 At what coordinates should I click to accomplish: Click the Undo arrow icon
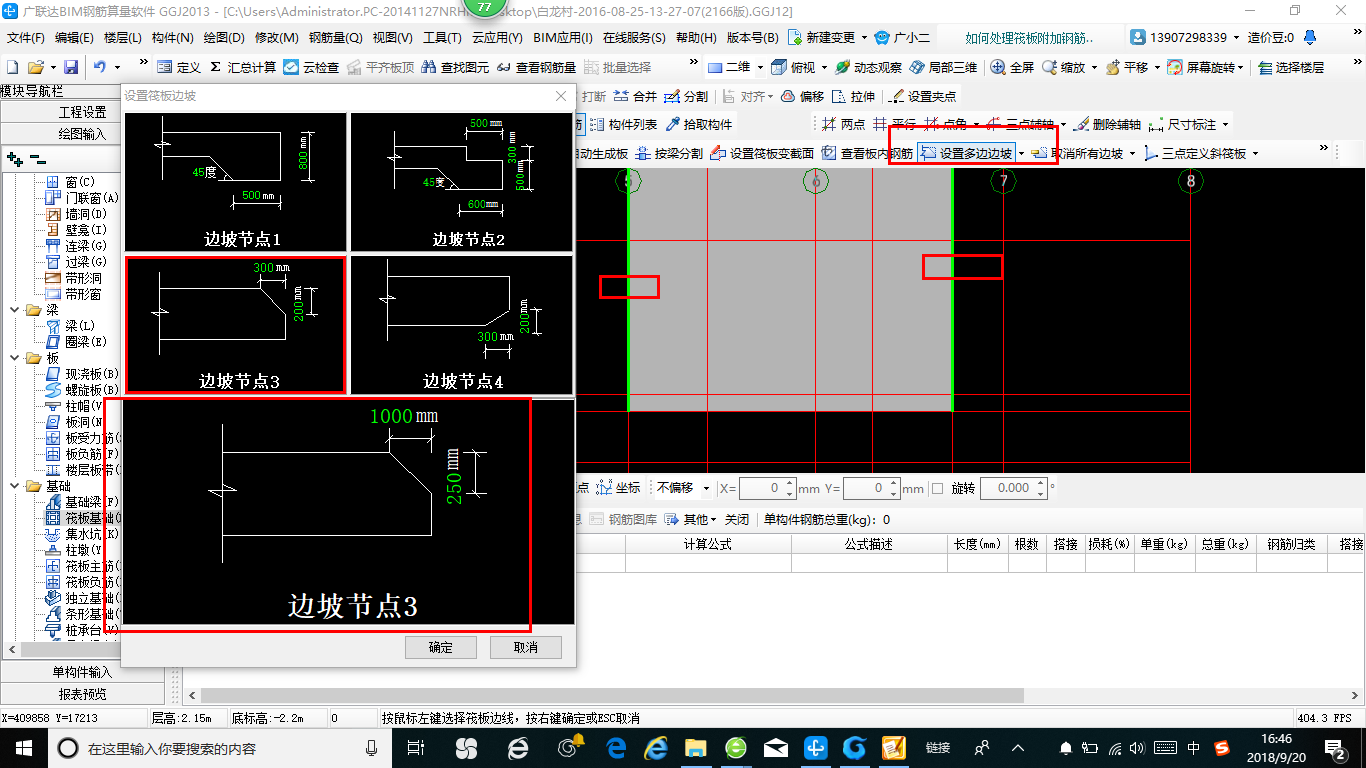(x=100, y=67)
